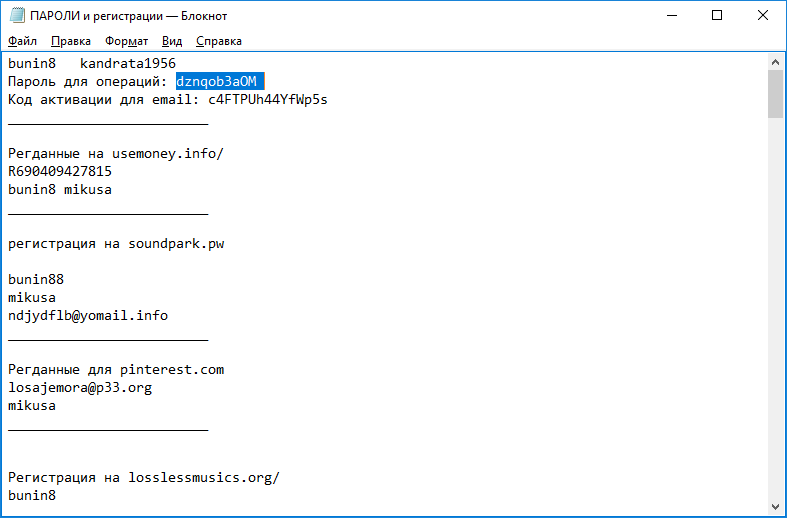This screenshot has height=518, width=787.
Task: Click 'bunin8' below the losslessmusics.org line
Action: pyautogui.click(x=32, y=495)
